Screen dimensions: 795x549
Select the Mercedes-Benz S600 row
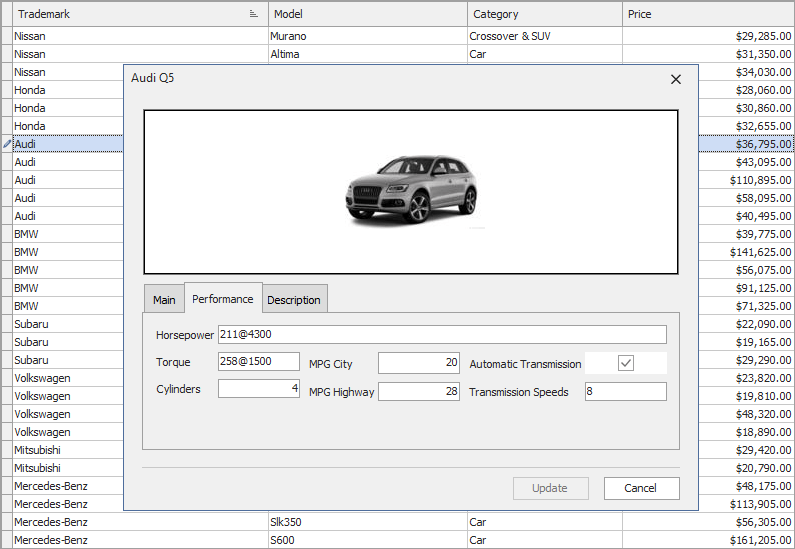point(300,540)
